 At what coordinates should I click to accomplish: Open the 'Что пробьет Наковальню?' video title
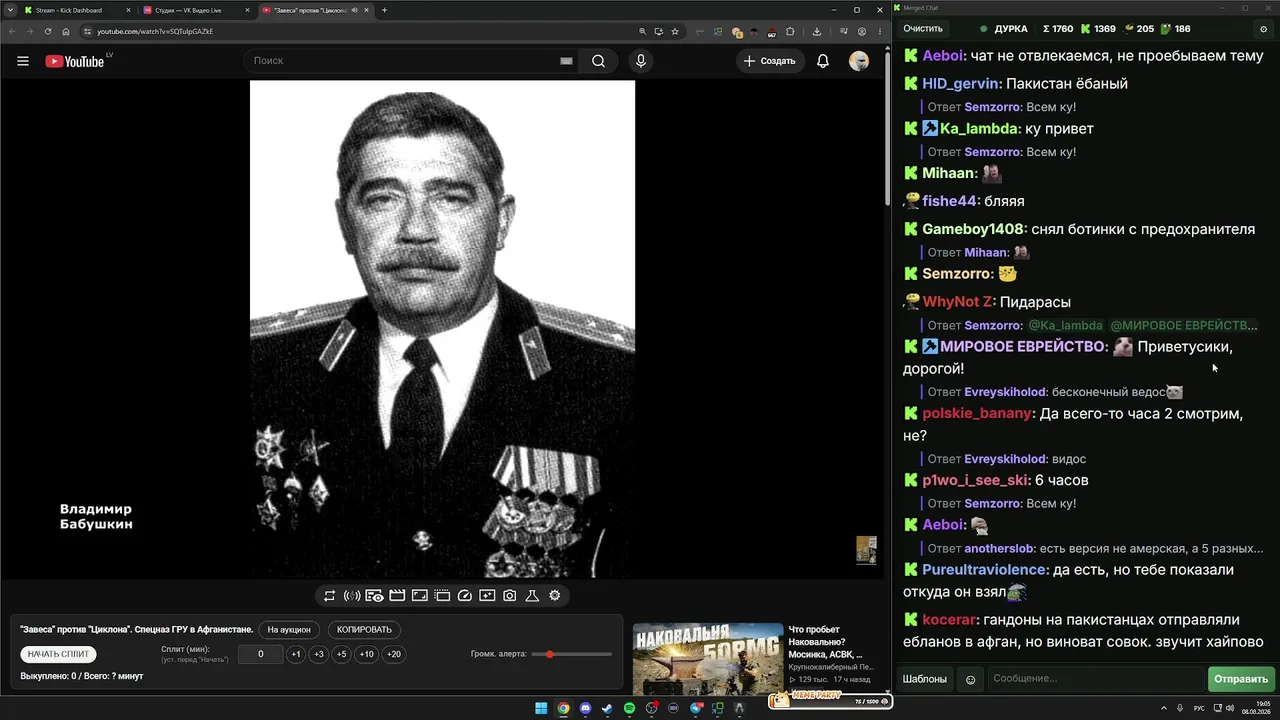pyautogui.click(x=826, y=642)
